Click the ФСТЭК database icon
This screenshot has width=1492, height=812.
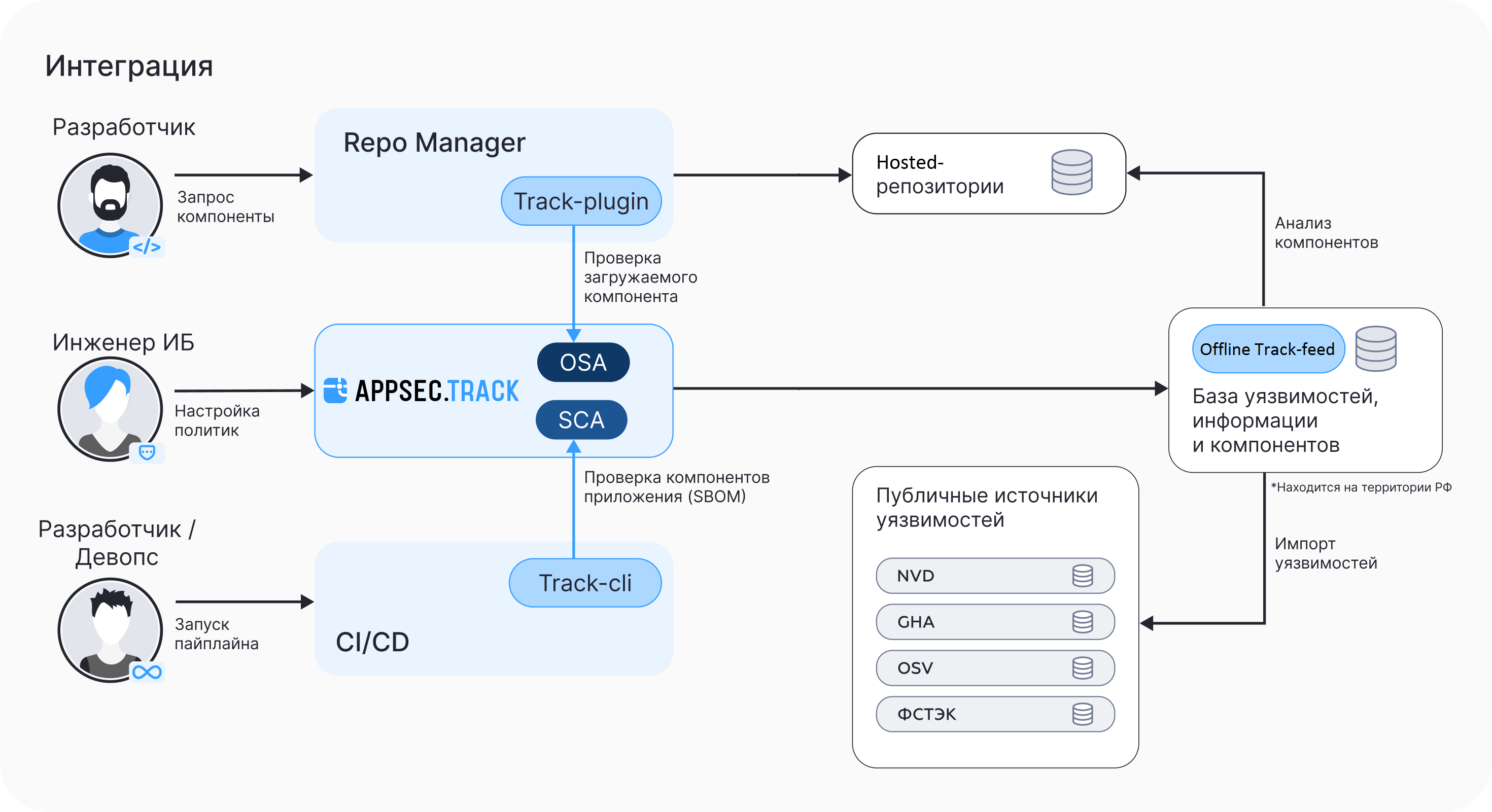[1083, 714]
